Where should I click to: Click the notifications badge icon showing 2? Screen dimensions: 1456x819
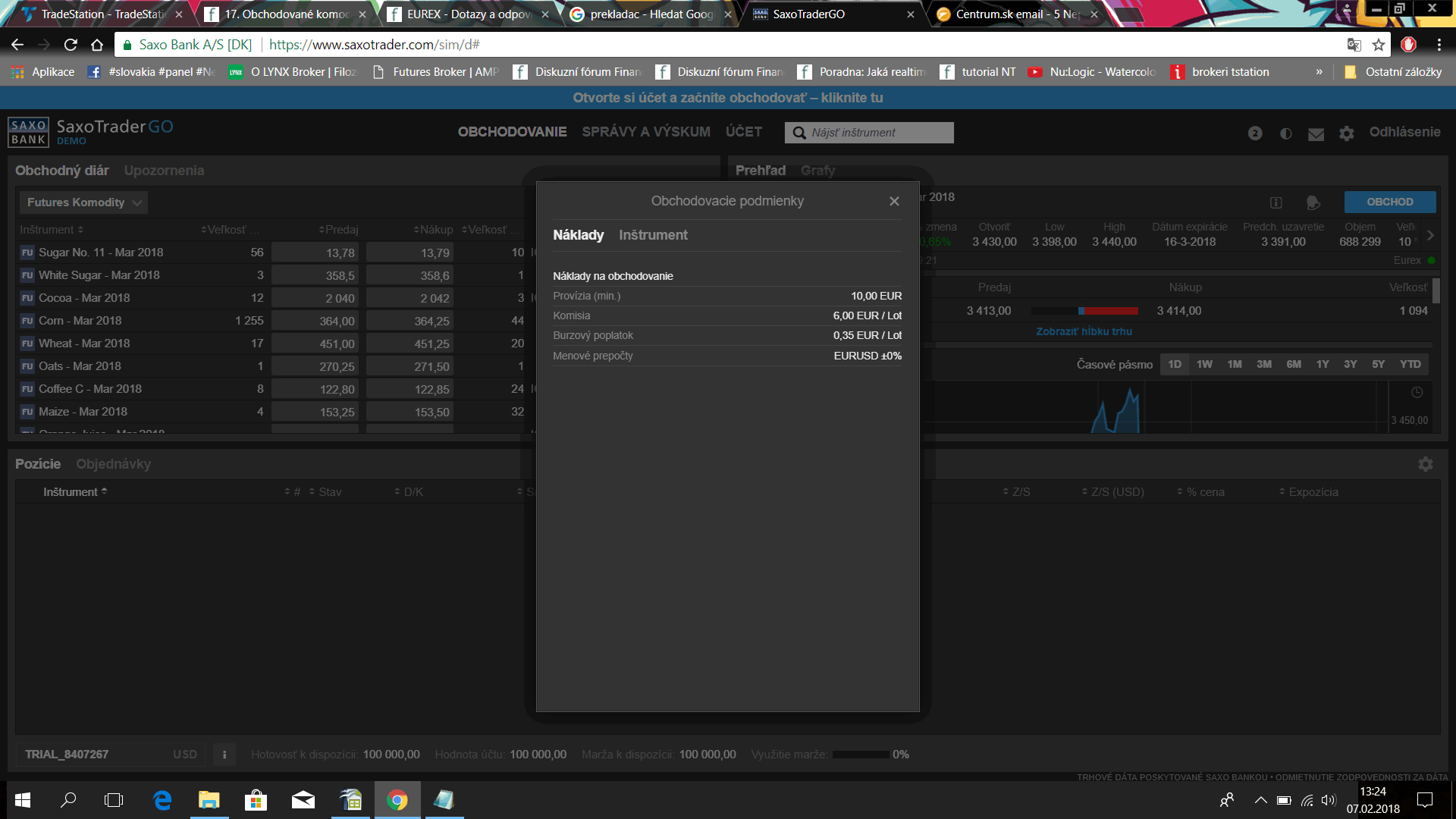click(x=1255, y=133)
